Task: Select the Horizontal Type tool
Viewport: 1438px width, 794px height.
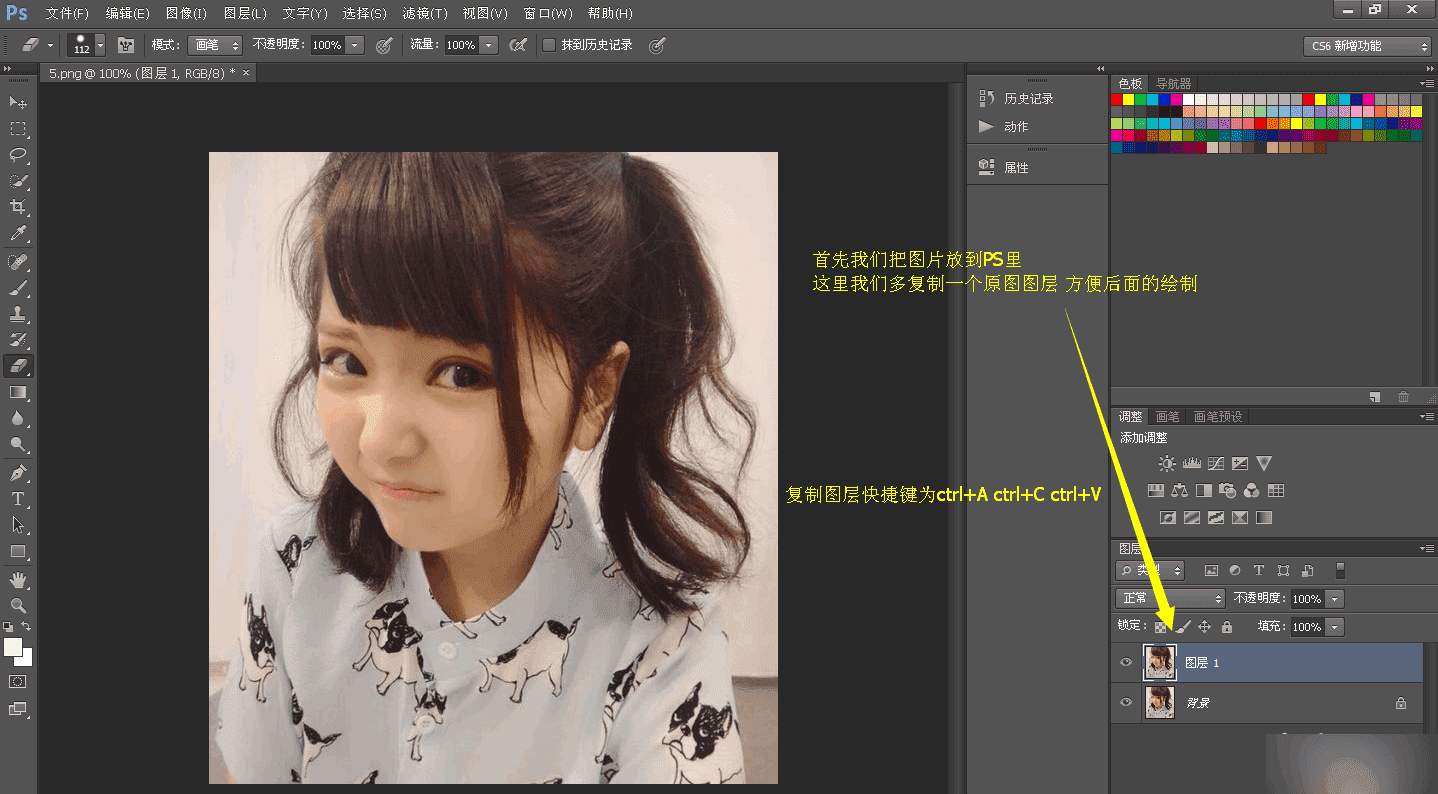Action: click(x=18, y=498)
